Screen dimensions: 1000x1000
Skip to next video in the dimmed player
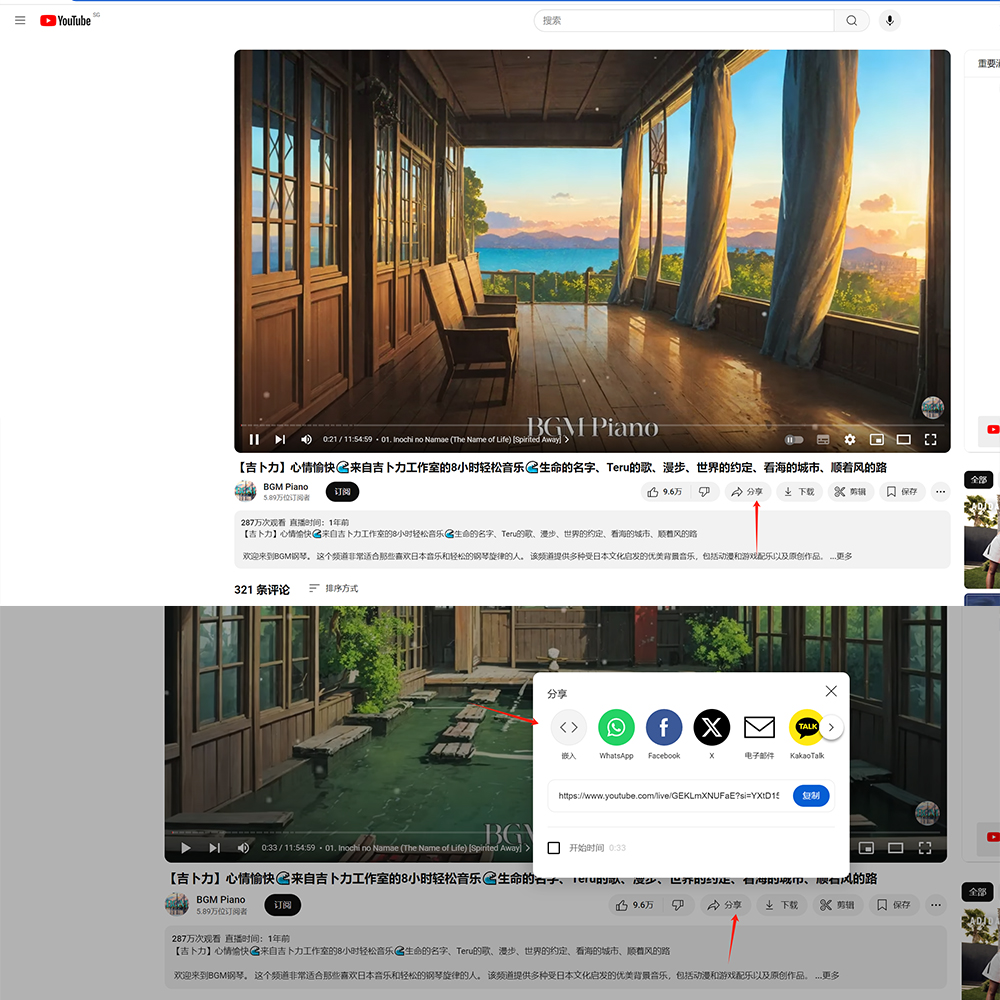(x=214, y=848)
